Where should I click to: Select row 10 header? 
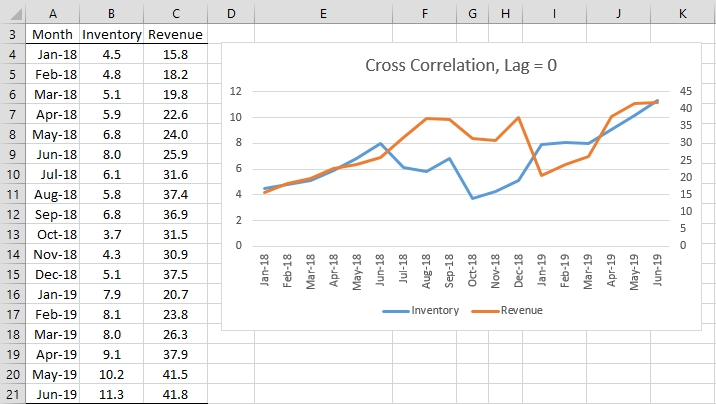pos(13,174)
